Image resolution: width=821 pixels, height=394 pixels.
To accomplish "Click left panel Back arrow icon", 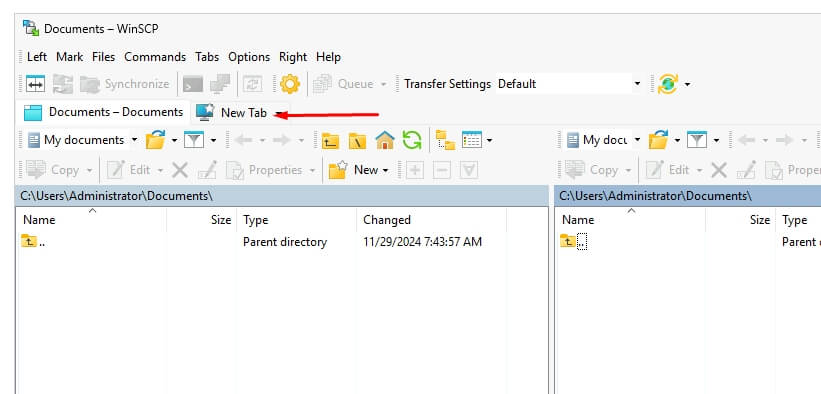I will pyautogui.click(x=243, y=140).
